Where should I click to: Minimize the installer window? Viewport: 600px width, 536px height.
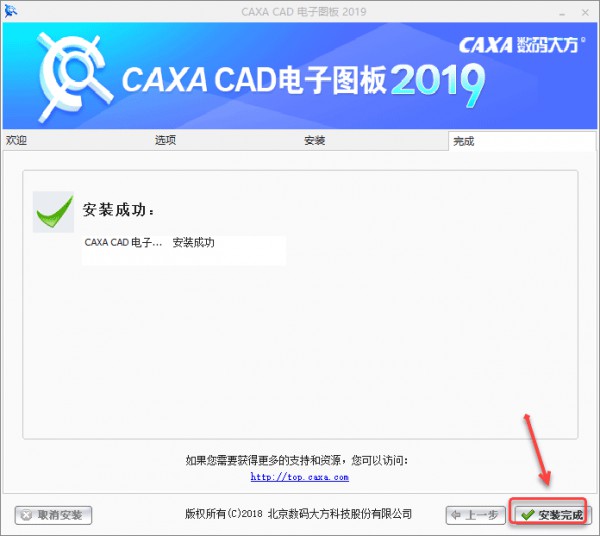[562, 13]
